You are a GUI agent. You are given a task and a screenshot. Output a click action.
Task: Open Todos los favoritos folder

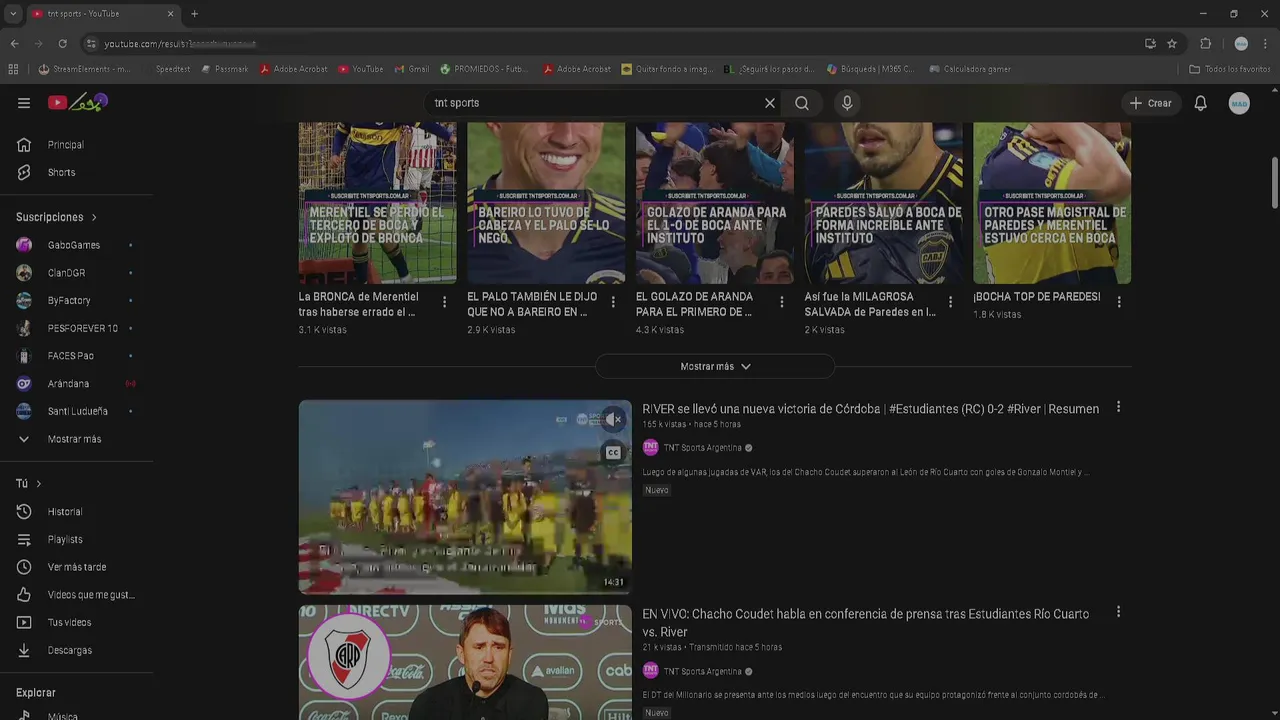coord(1230,69)
